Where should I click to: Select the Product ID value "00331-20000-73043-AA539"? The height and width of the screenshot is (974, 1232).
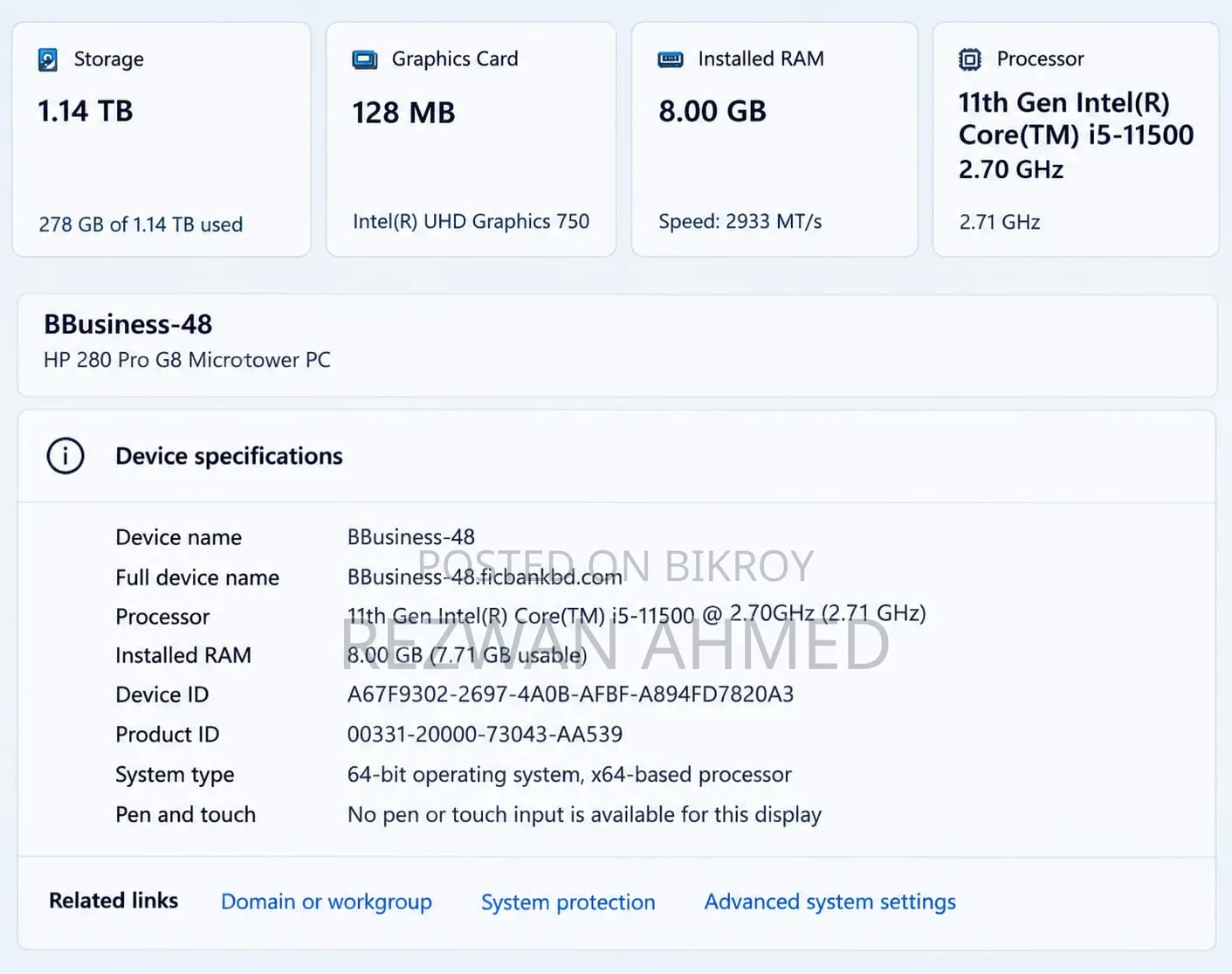coord(485,735)
